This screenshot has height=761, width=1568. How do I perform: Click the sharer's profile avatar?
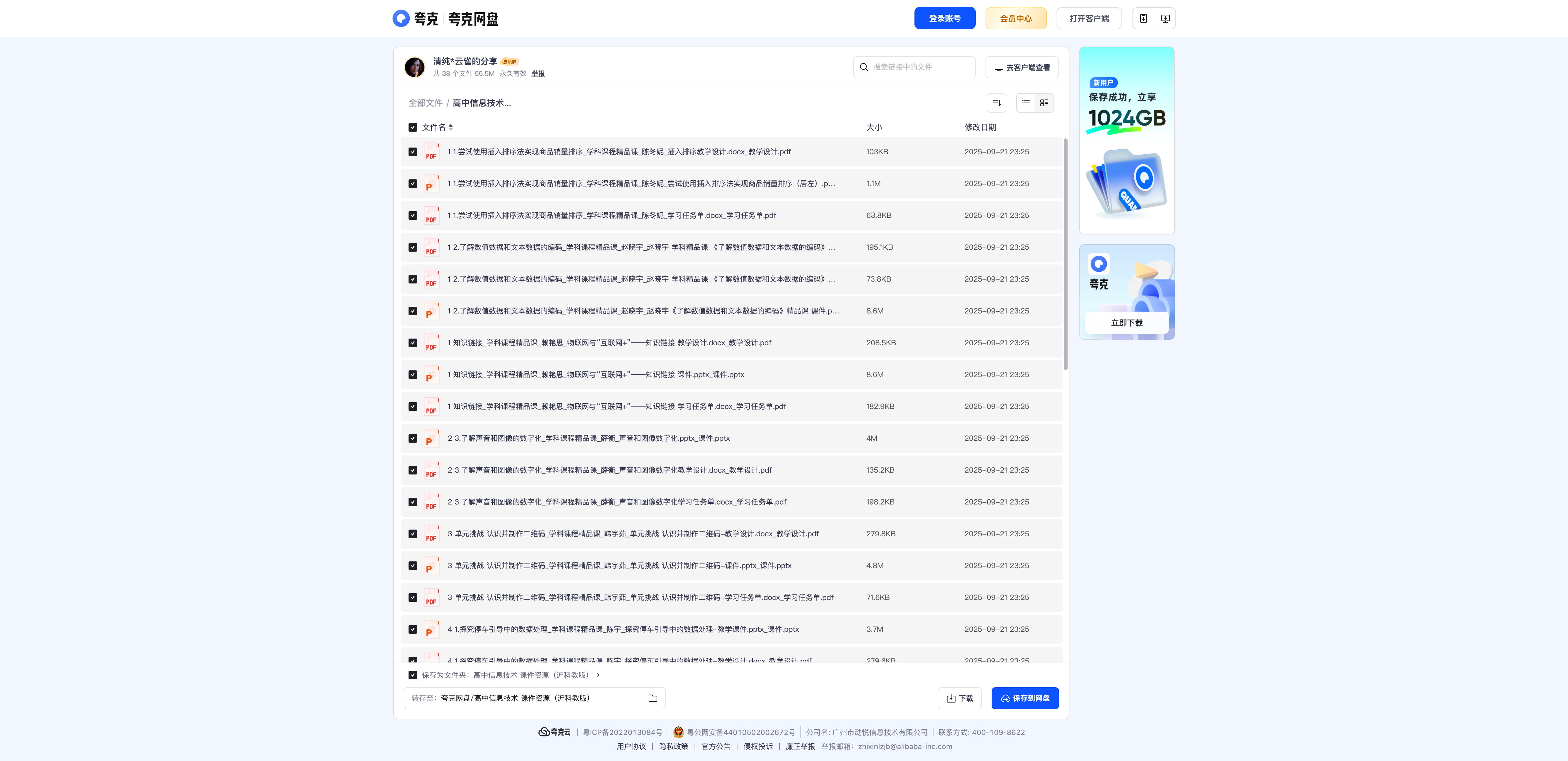(x=415, y=67)
